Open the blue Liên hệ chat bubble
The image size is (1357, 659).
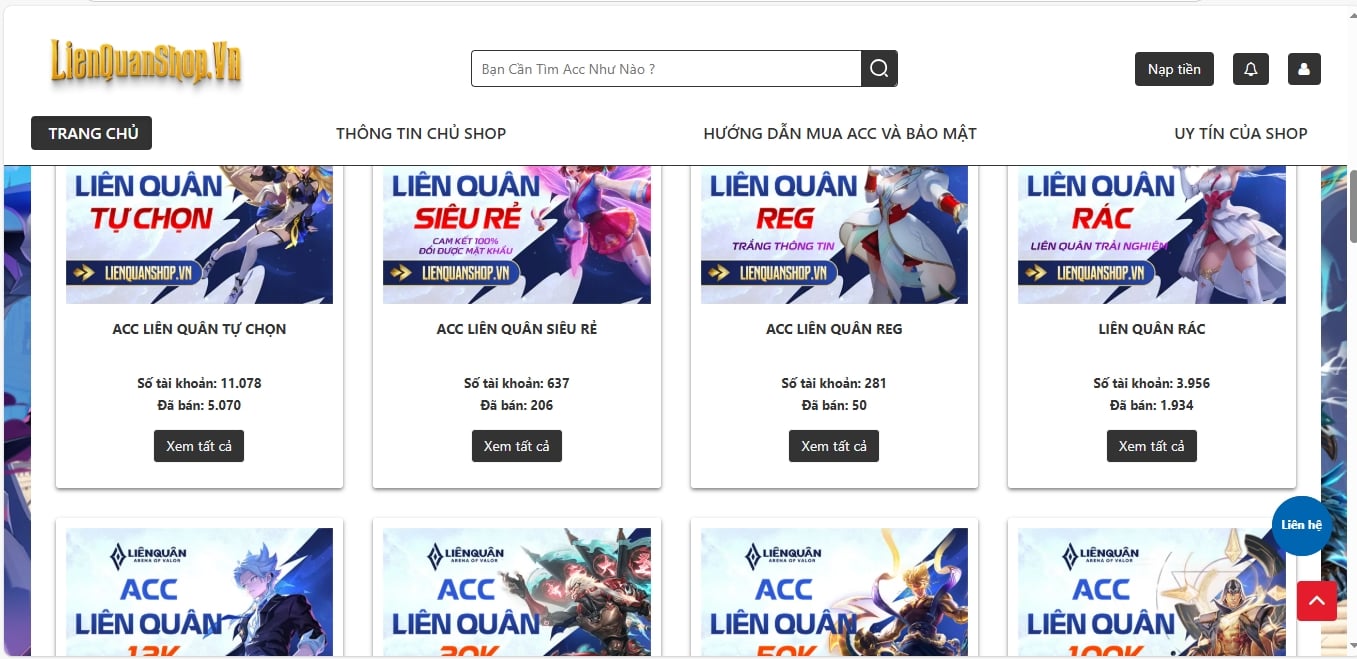pyautogui.click(x=1301, y=525)
